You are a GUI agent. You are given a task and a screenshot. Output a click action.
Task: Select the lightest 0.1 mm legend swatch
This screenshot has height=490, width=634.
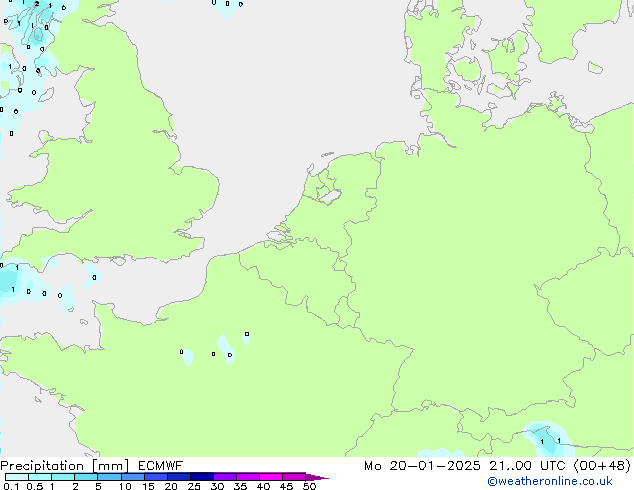(16, 477)
